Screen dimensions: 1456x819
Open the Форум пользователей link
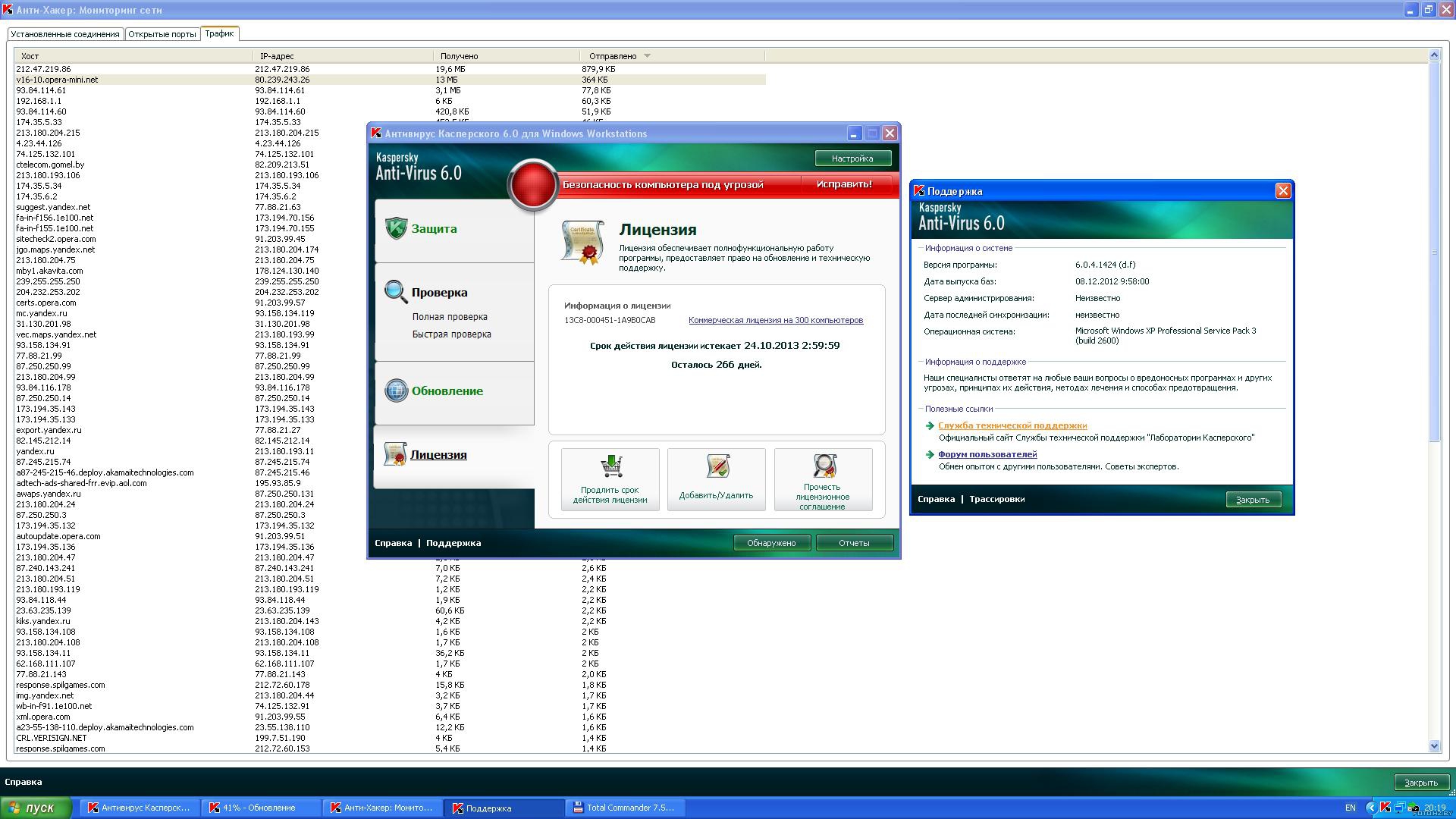(x=987, y=455)
